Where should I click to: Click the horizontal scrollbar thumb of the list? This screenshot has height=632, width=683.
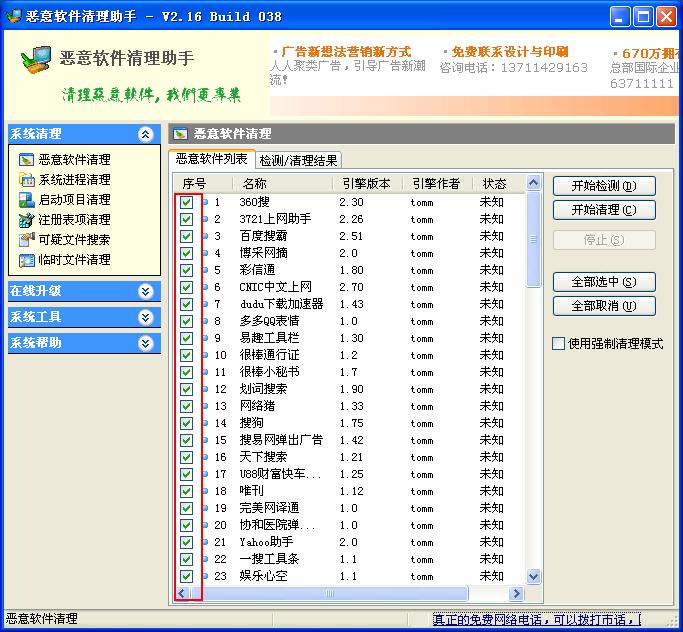[330, 593]
